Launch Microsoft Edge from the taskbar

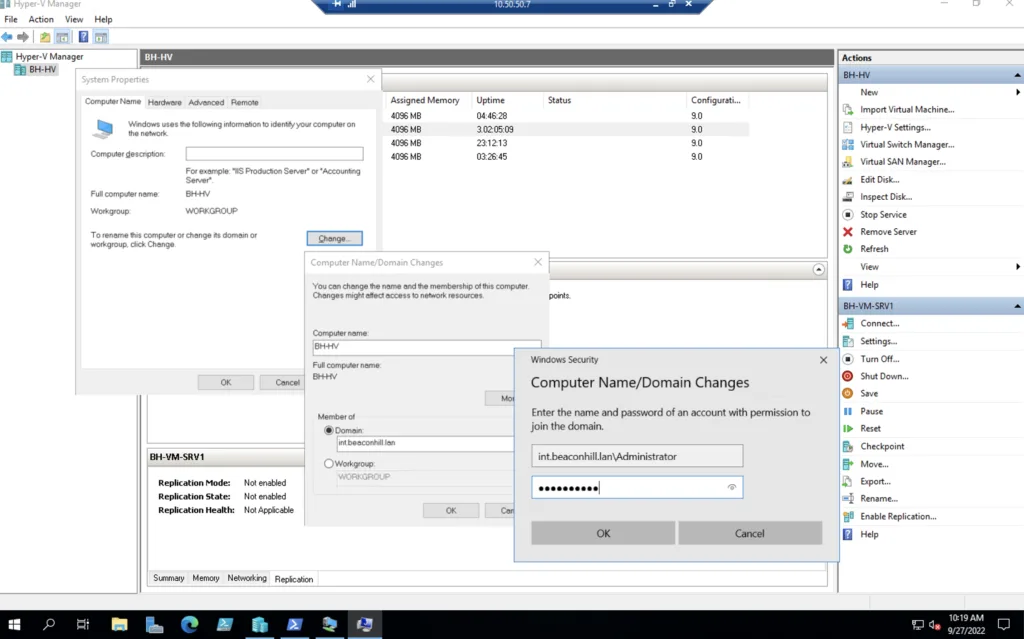pos(189,625)
